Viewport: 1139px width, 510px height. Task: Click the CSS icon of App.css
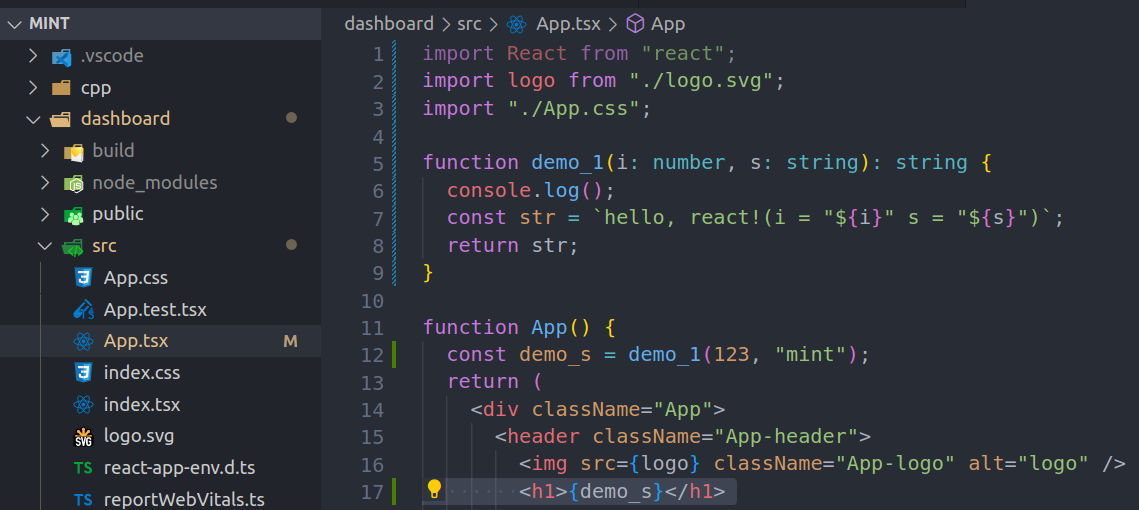(84, 278)
